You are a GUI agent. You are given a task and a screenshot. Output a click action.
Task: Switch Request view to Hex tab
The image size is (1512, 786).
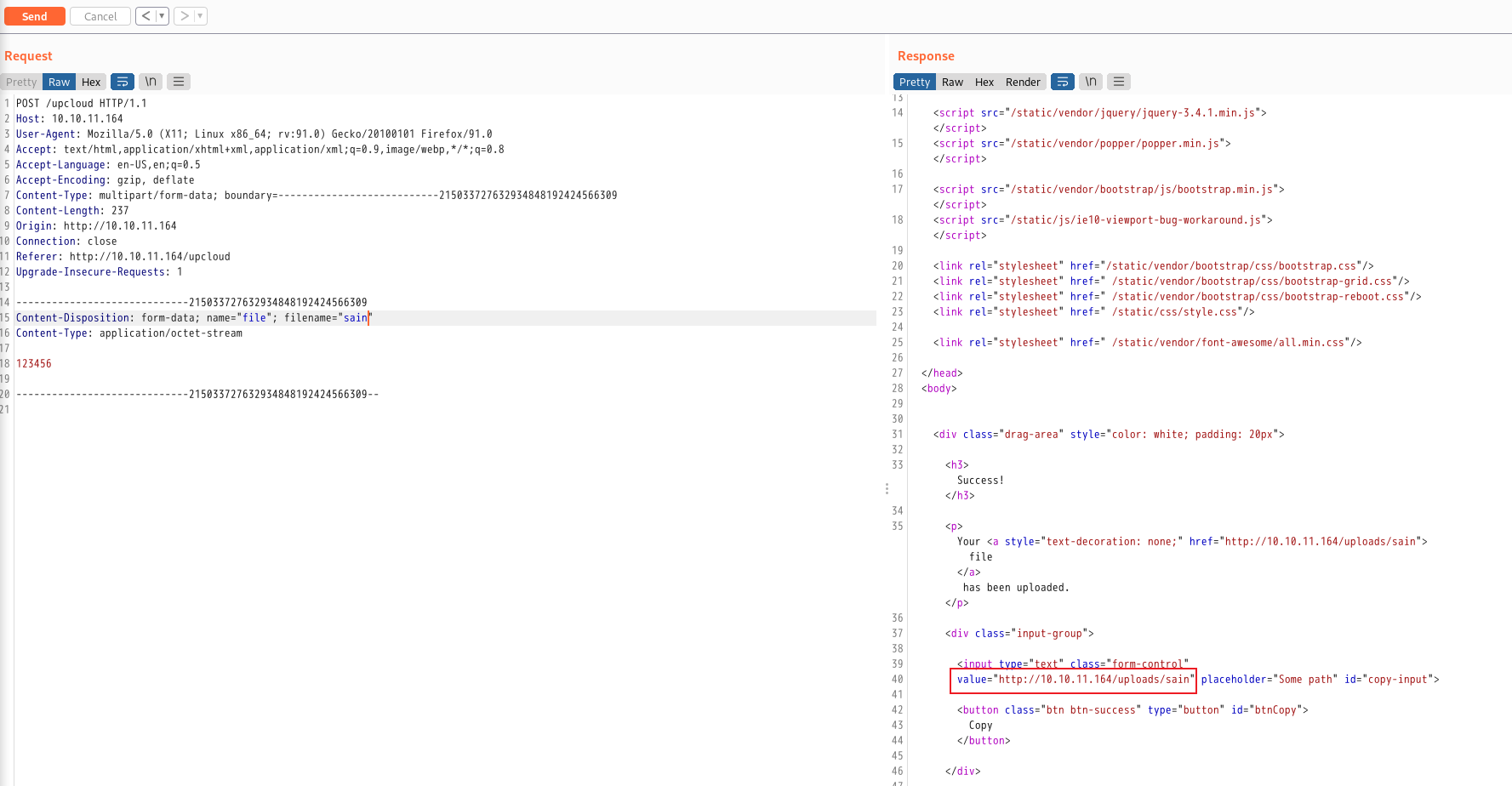pyautogui.click(x=91, y=82)
